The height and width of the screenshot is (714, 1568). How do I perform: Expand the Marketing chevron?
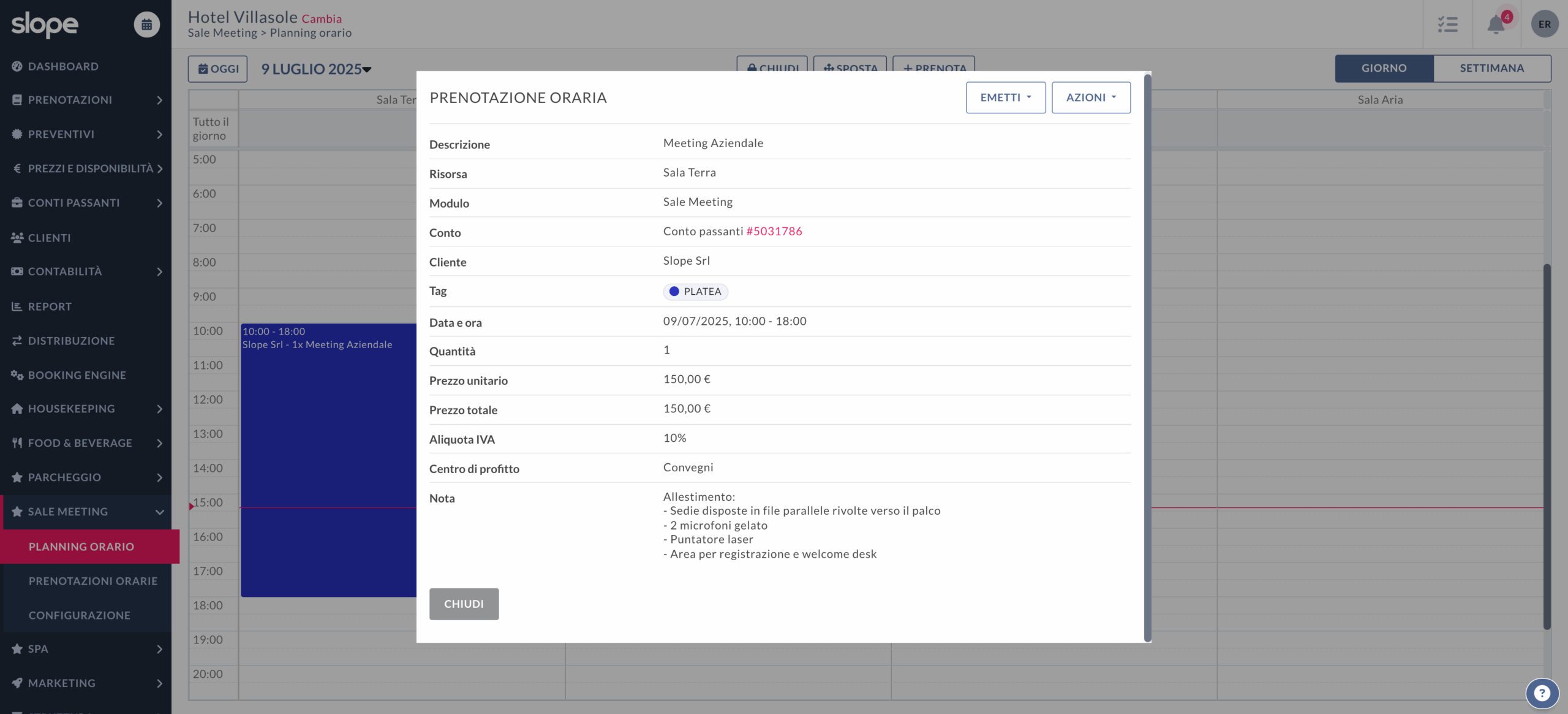point(160,683)
